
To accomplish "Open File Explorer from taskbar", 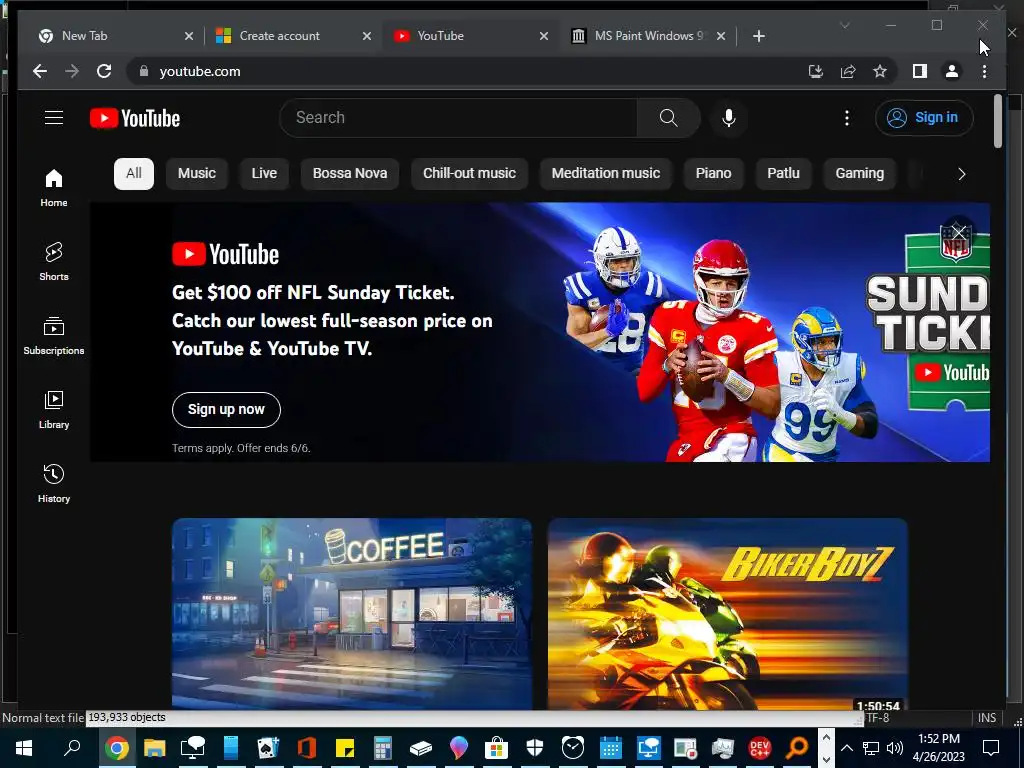I will tap(155, 748).
